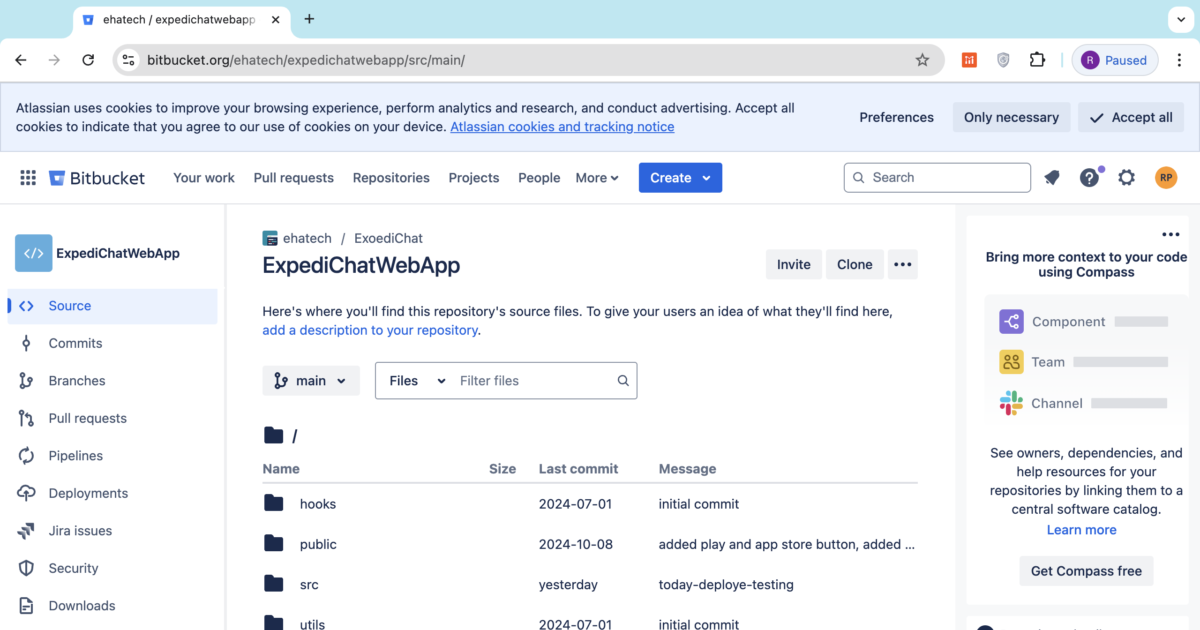
Task: Click the ehatech workspace icon in breadcrumb
Action: point(270,238)
